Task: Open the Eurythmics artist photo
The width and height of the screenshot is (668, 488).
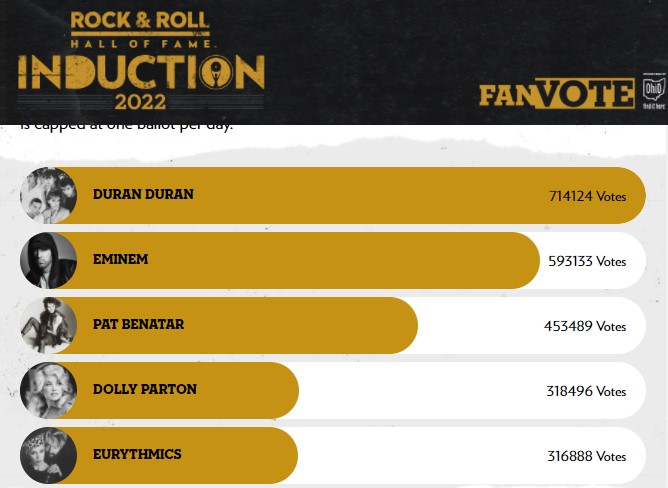Action: [x=49, y=456]
